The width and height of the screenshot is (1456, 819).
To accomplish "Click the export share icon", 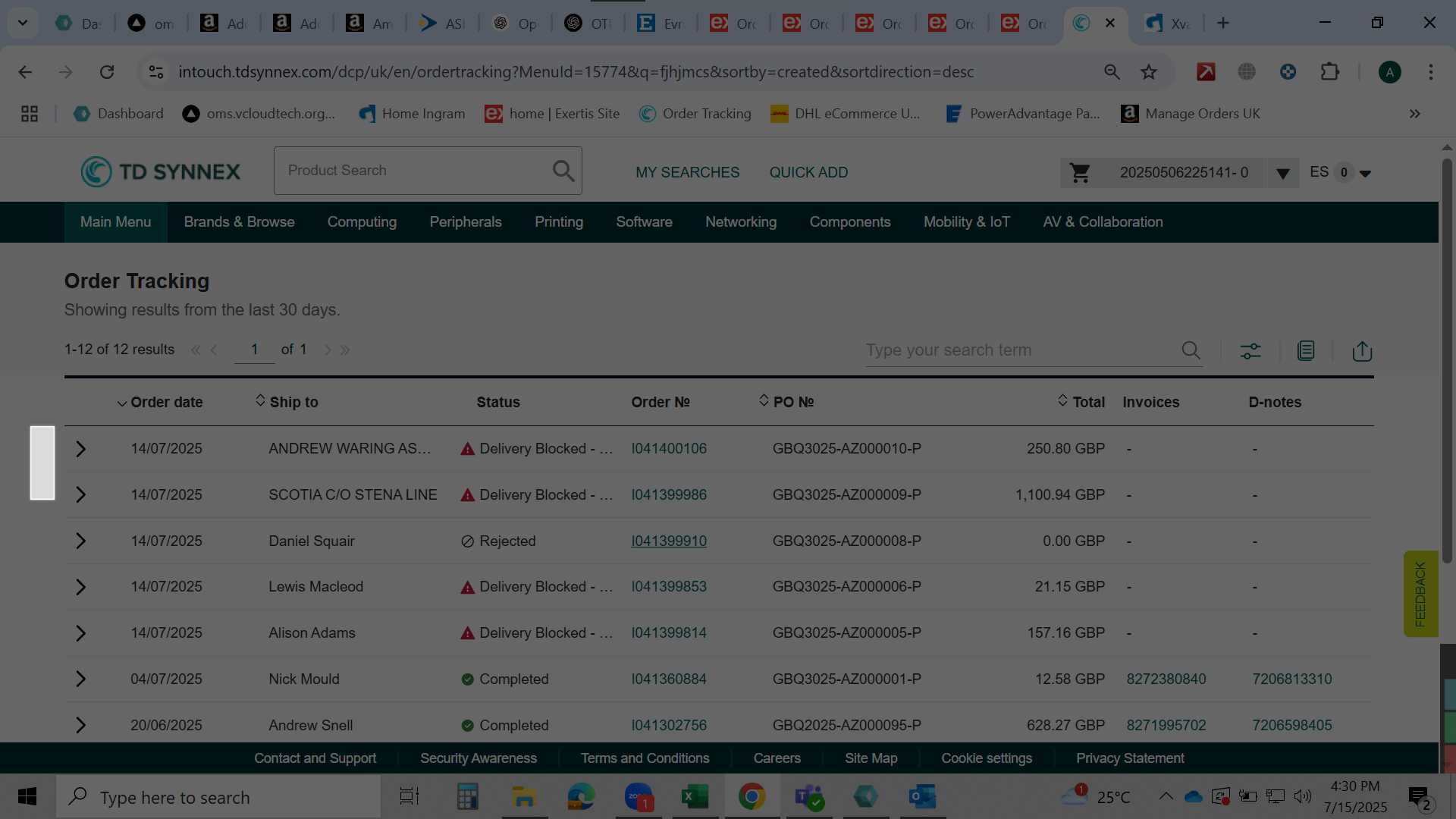I will point(1362,351).
